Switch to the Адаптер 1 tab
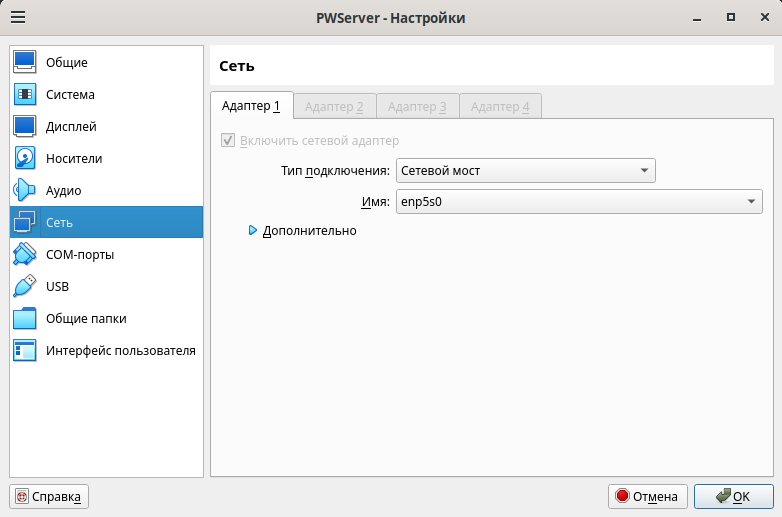The image size is (782, 517). click(x=251, y=106)
